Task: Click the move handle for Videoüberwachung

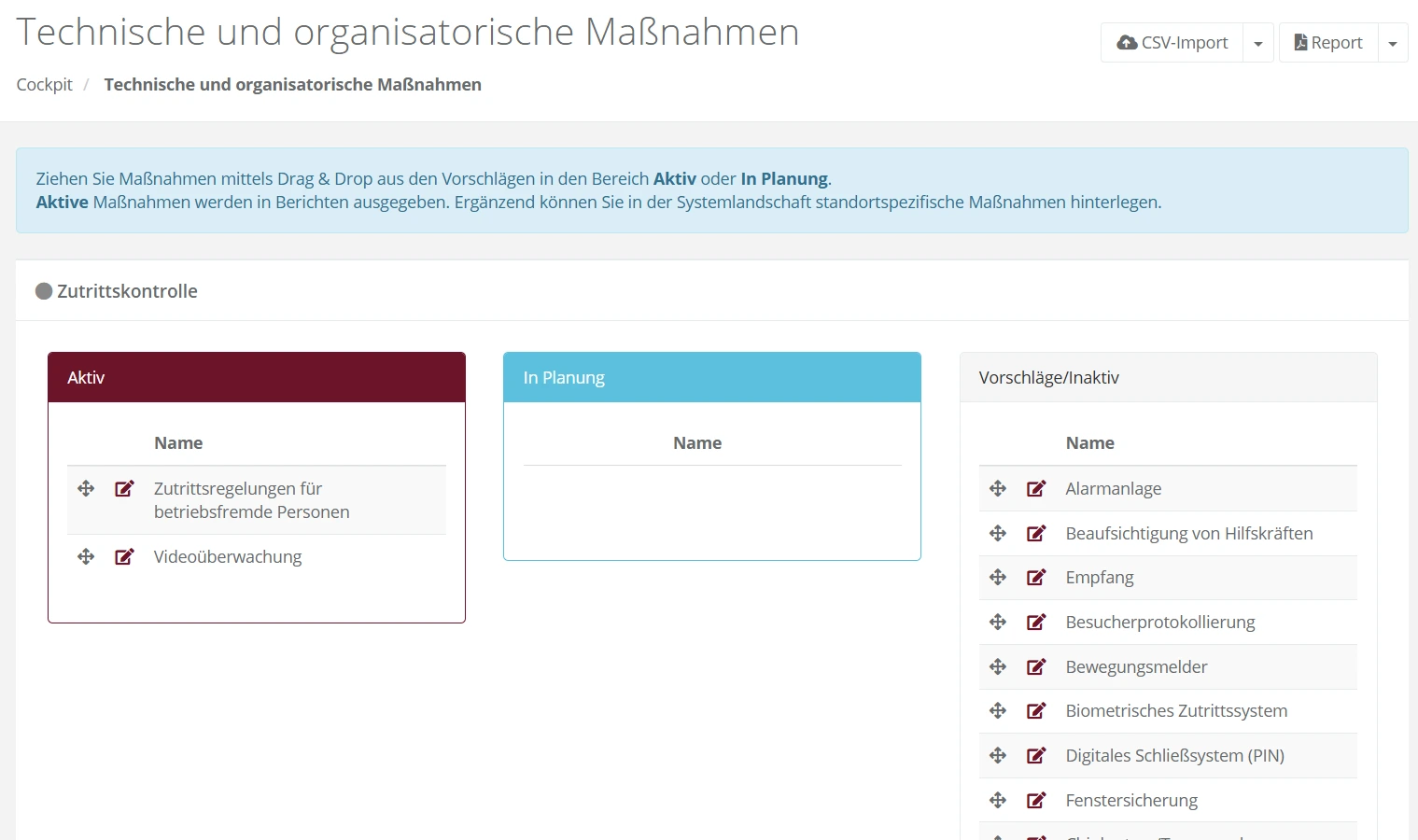Action: pos(86,557)
